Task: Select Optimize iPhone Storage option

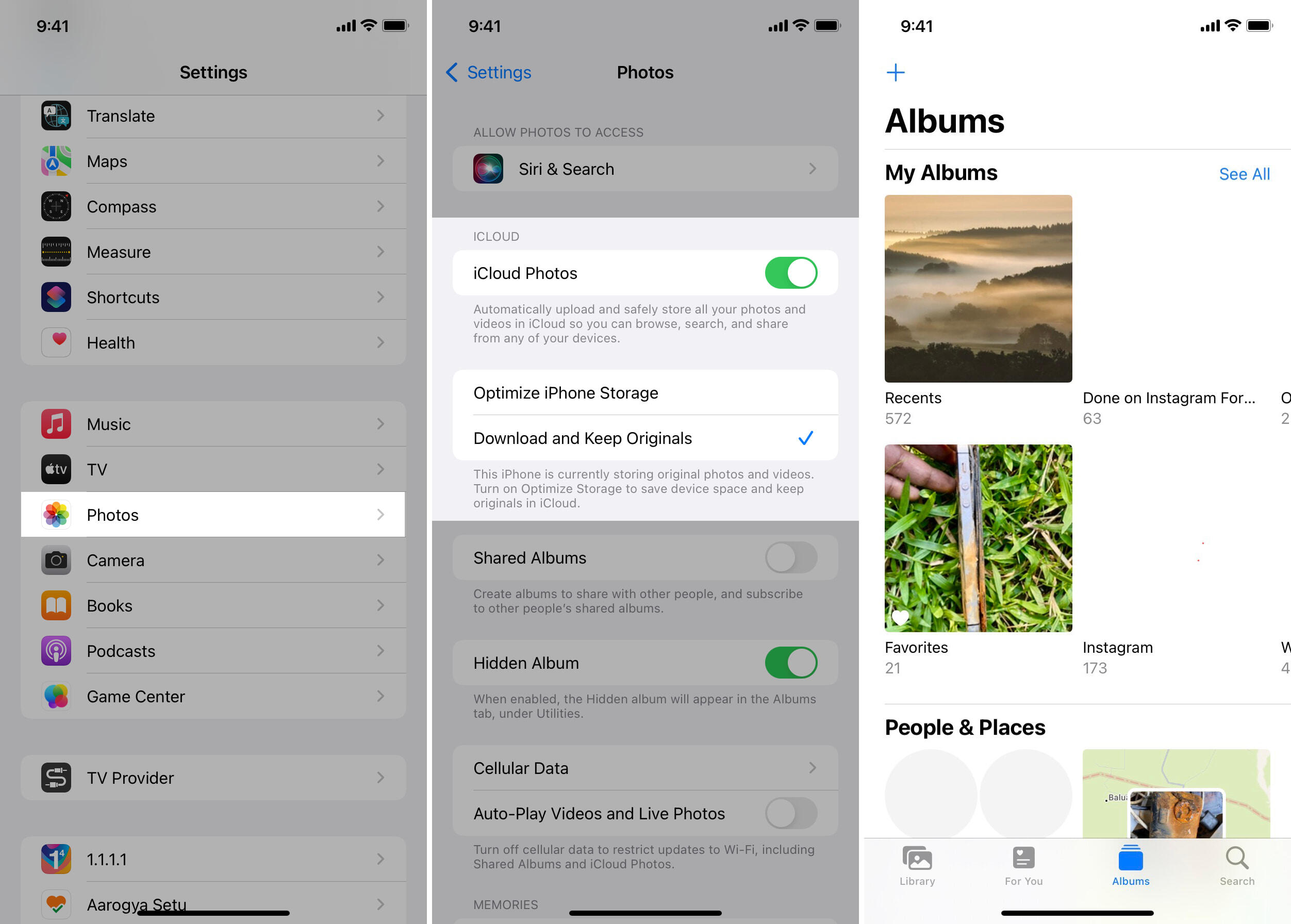Action: [x=645, y=392]
